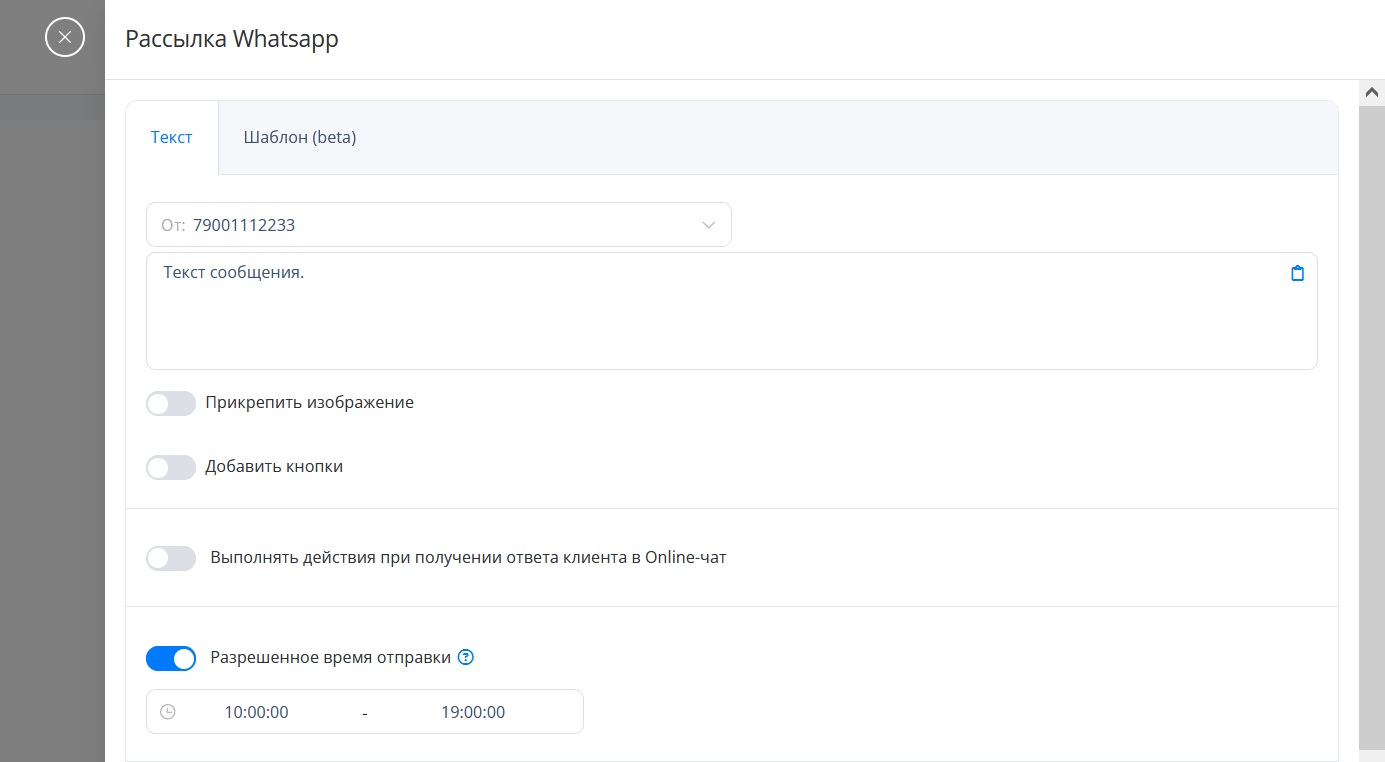
Task: Open the help icon next to Разрешенное время отправки
Action: tap(465, 657)
